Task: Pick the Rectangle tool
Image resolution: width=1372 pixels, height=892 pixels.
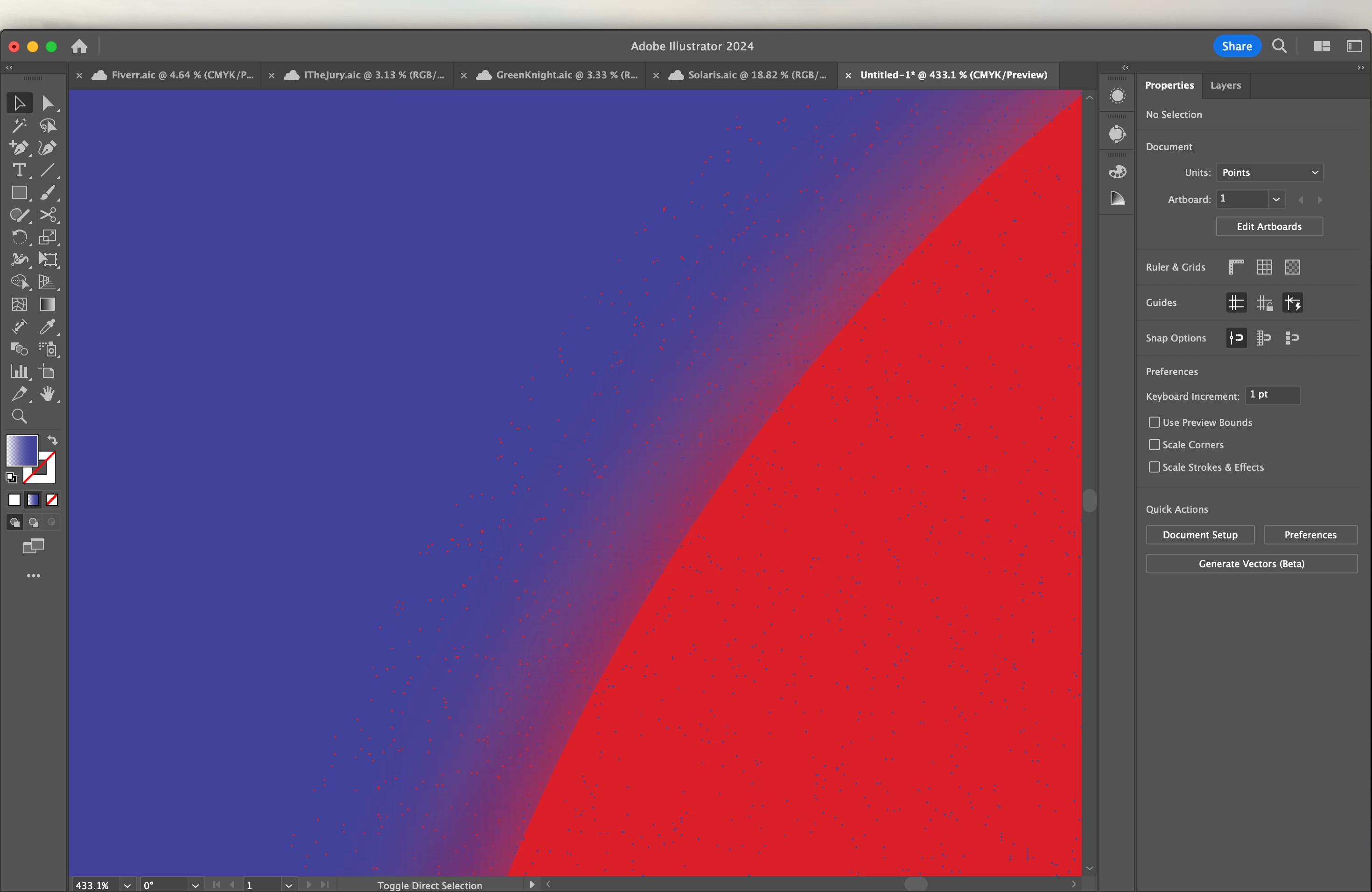Action: coord(19,193)
